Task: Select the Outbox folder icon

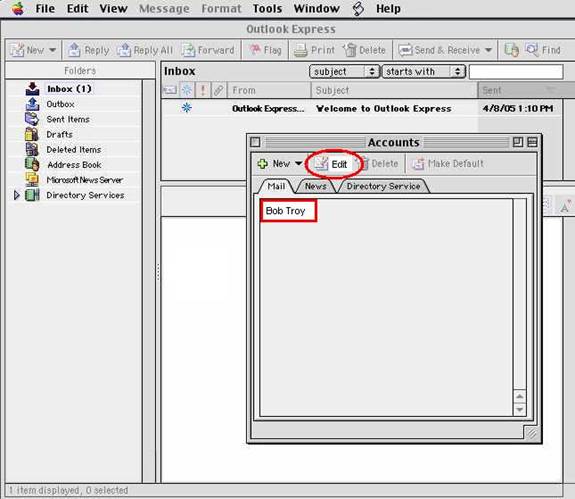Action: point(33,104)
